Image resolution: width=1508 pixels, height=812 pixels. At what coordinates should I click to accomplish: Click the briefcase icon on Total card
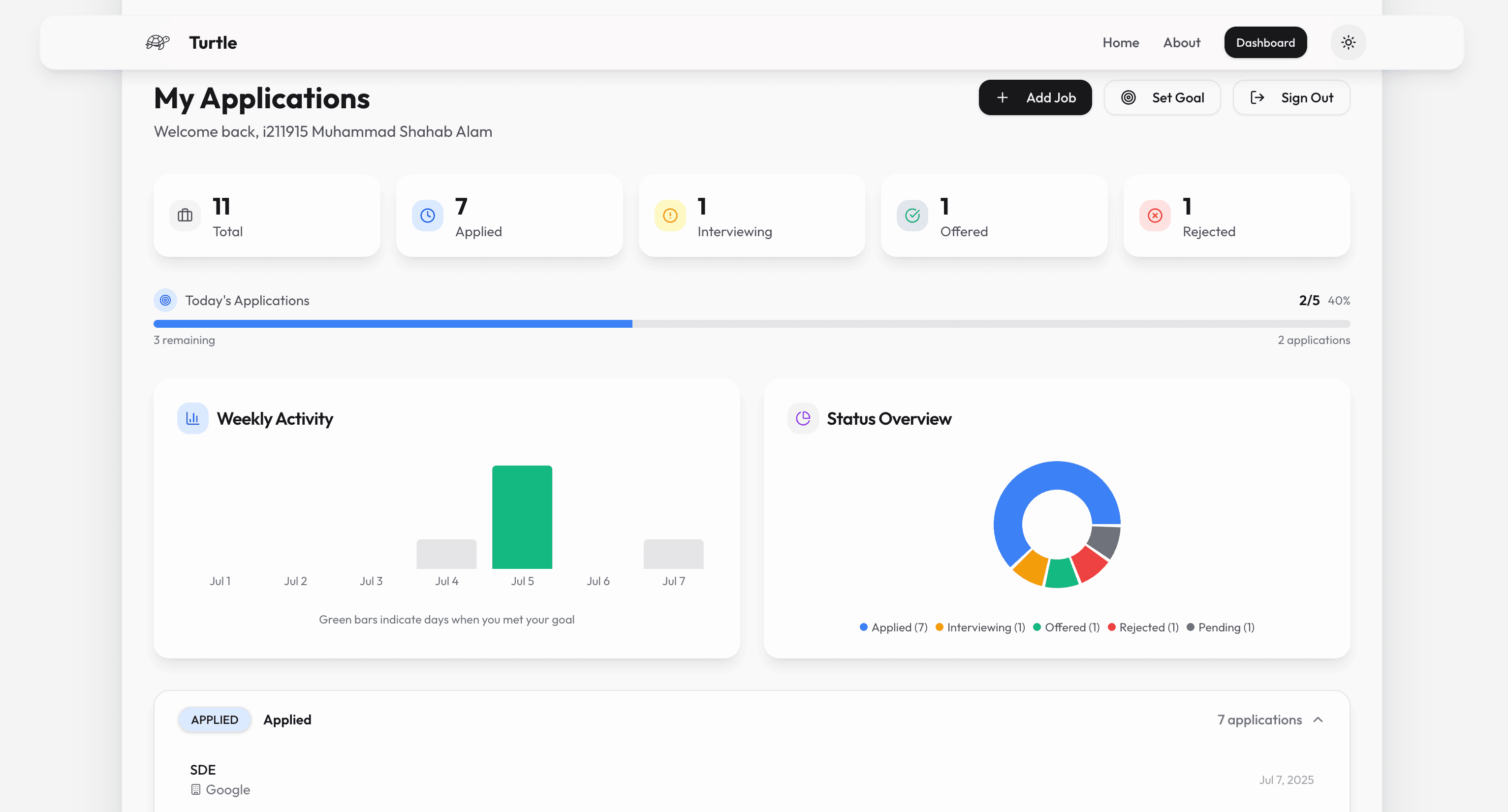coord(185,216)
